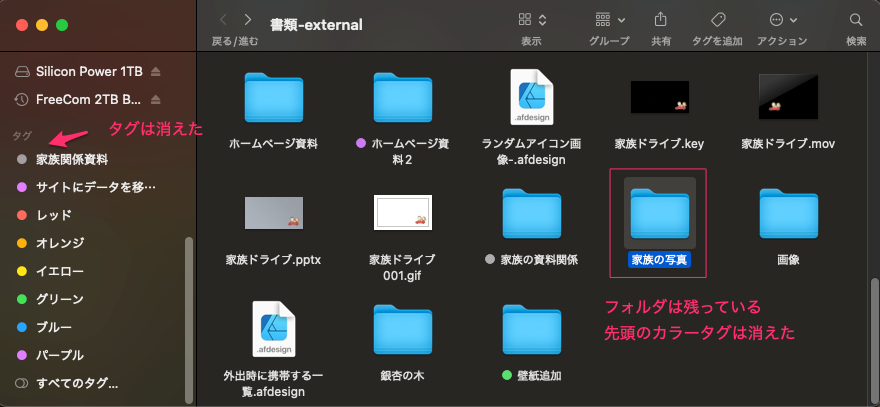Open the view mode switcher dropdown
880x407 pixels.
pos(532,20)
